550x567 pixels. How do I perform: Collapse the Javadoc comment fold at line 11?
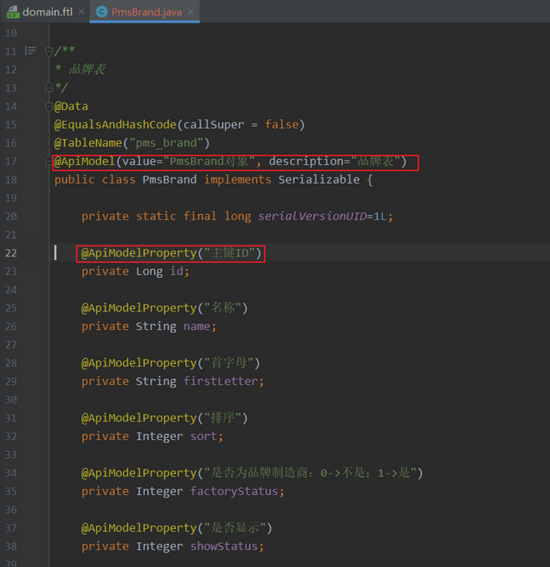pos(49,51)
